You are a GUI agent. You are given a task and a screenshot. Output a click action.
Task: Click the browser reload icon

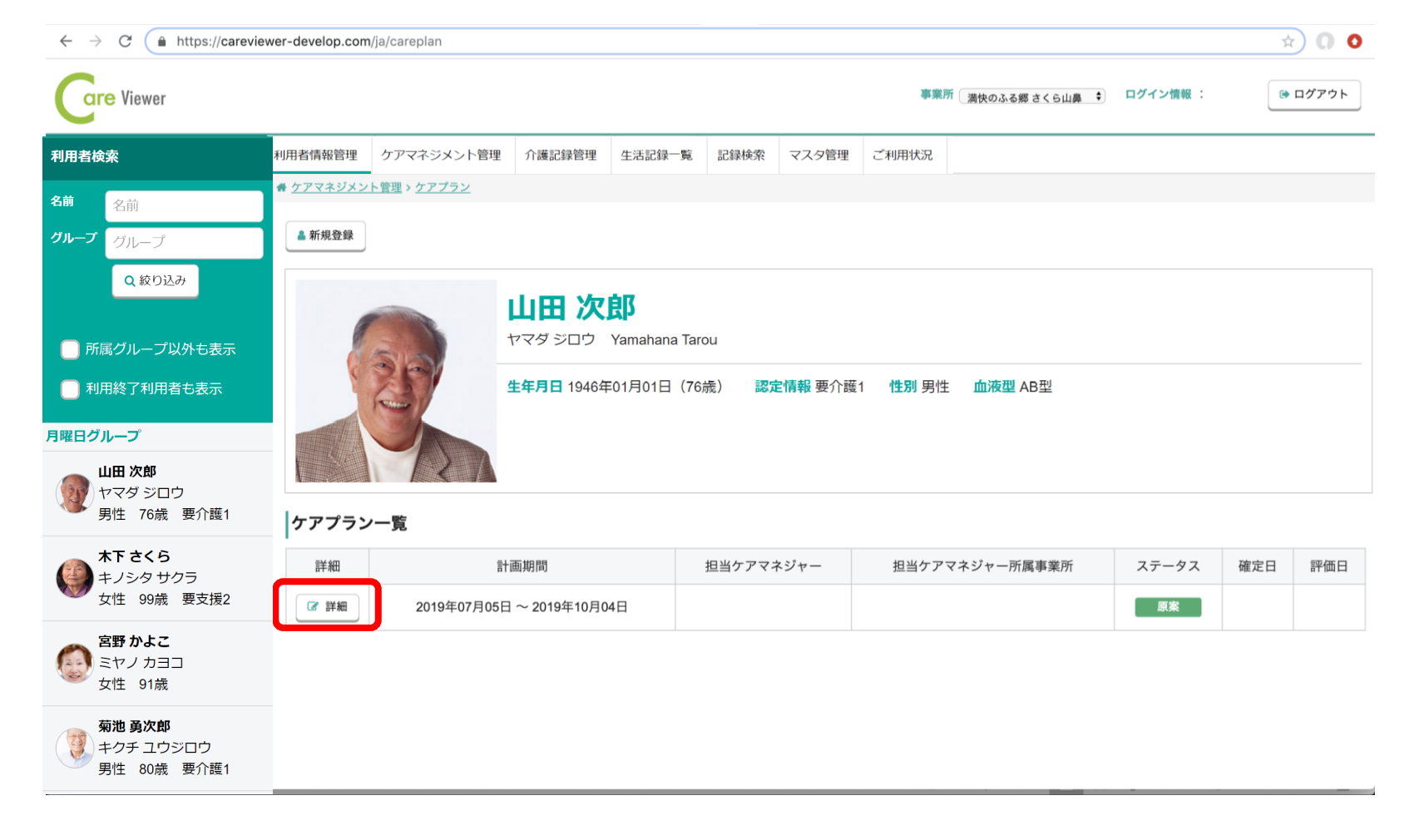tap(125, 41)
